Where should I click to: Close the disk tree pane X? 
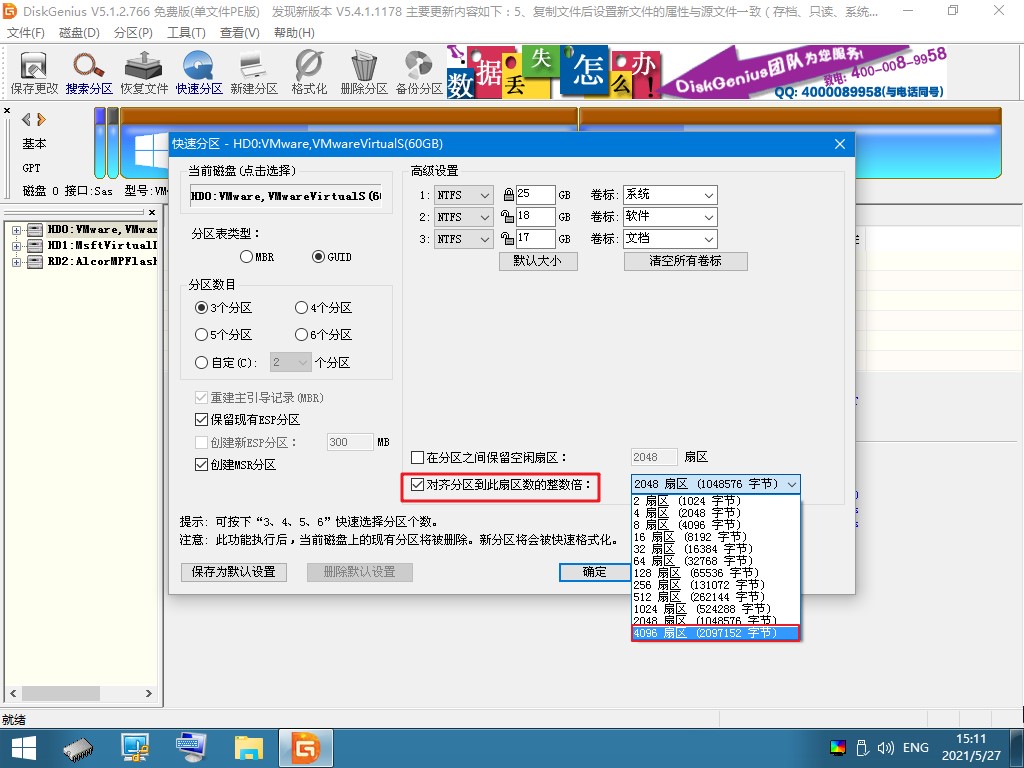click(152, 212)
